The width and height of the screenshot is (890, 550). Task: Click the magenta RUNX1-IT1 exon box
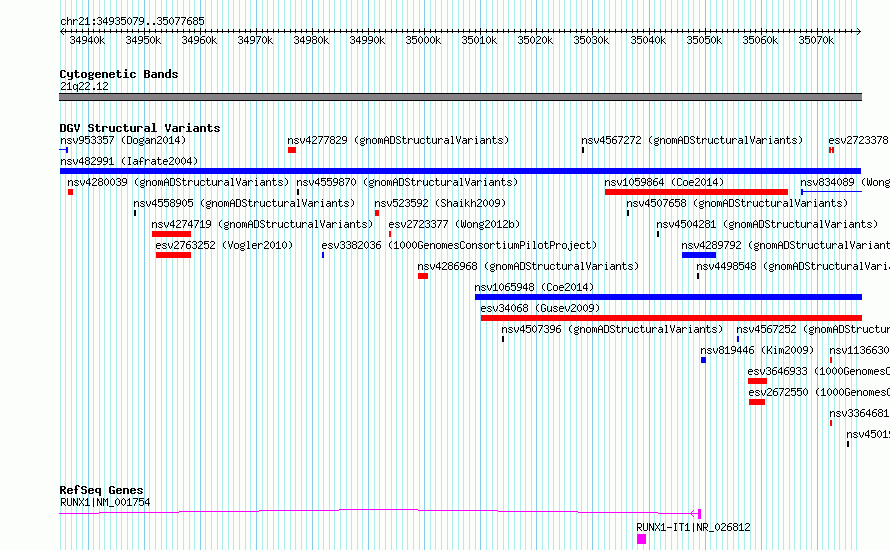click(x=641, y=539)
